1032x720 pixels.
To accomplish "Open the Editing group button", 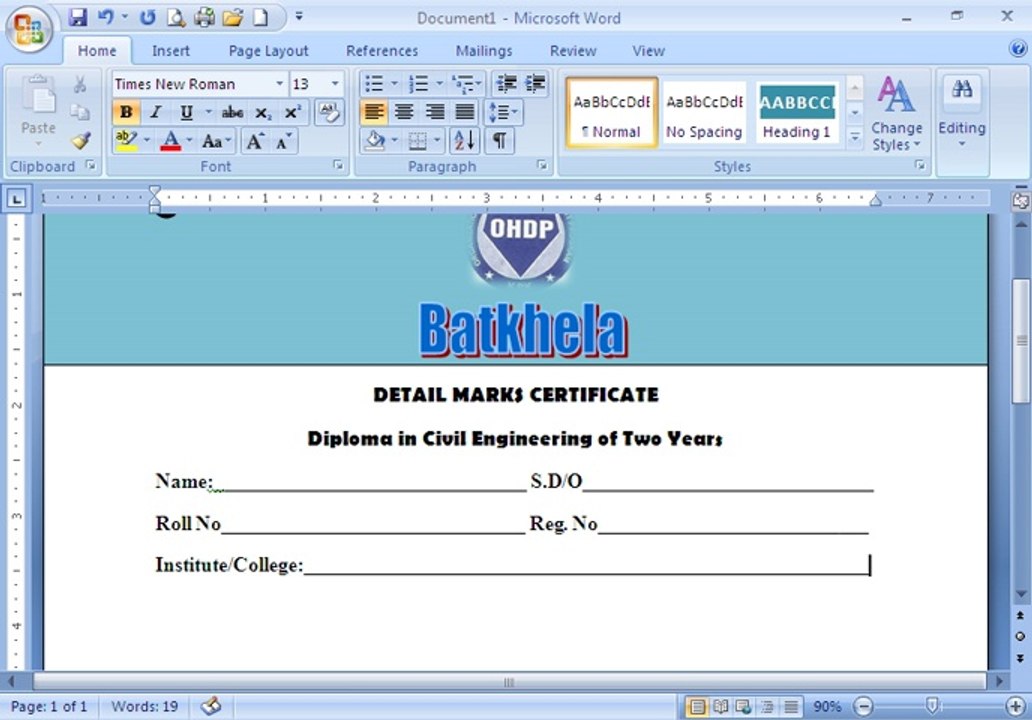I will 962,112.
